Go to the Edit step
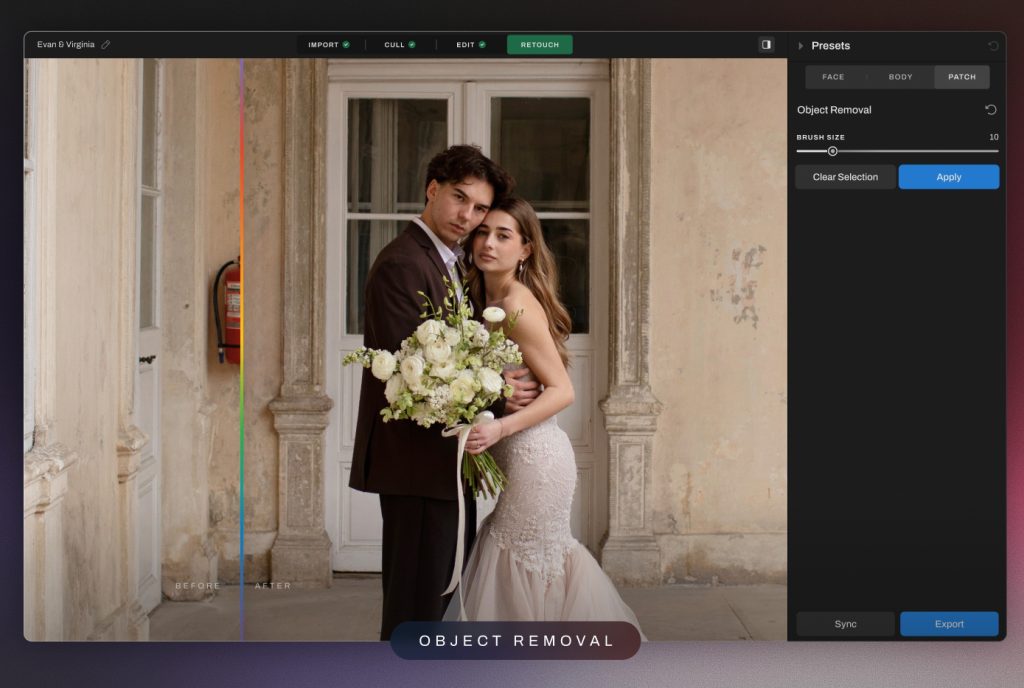Image resolution: width=1024 pixels, height=688 pixels. point(471,44)
